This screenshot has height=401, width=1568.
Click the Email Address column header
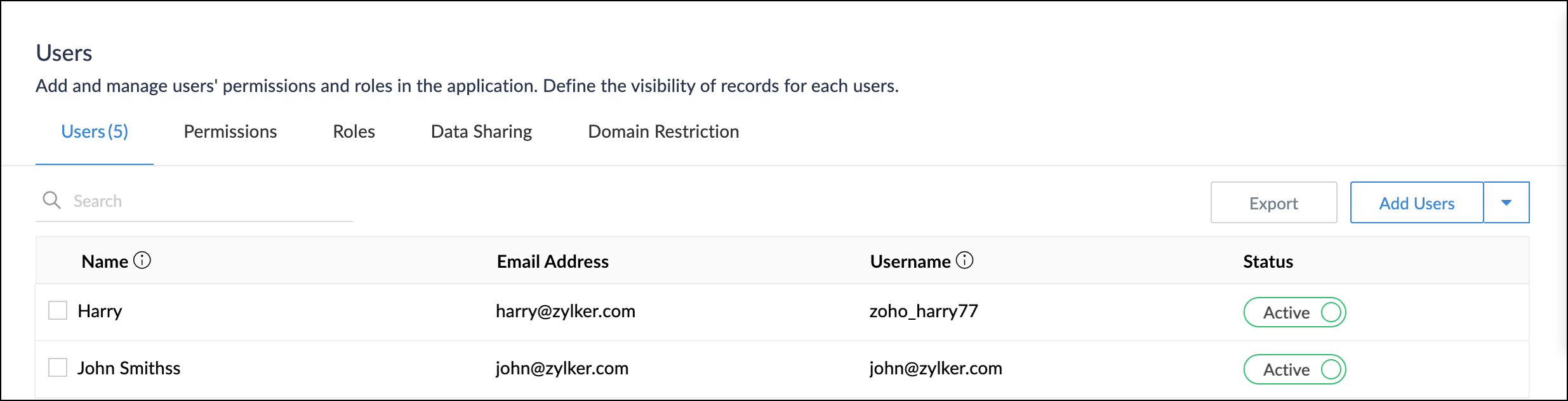(552, 261)
